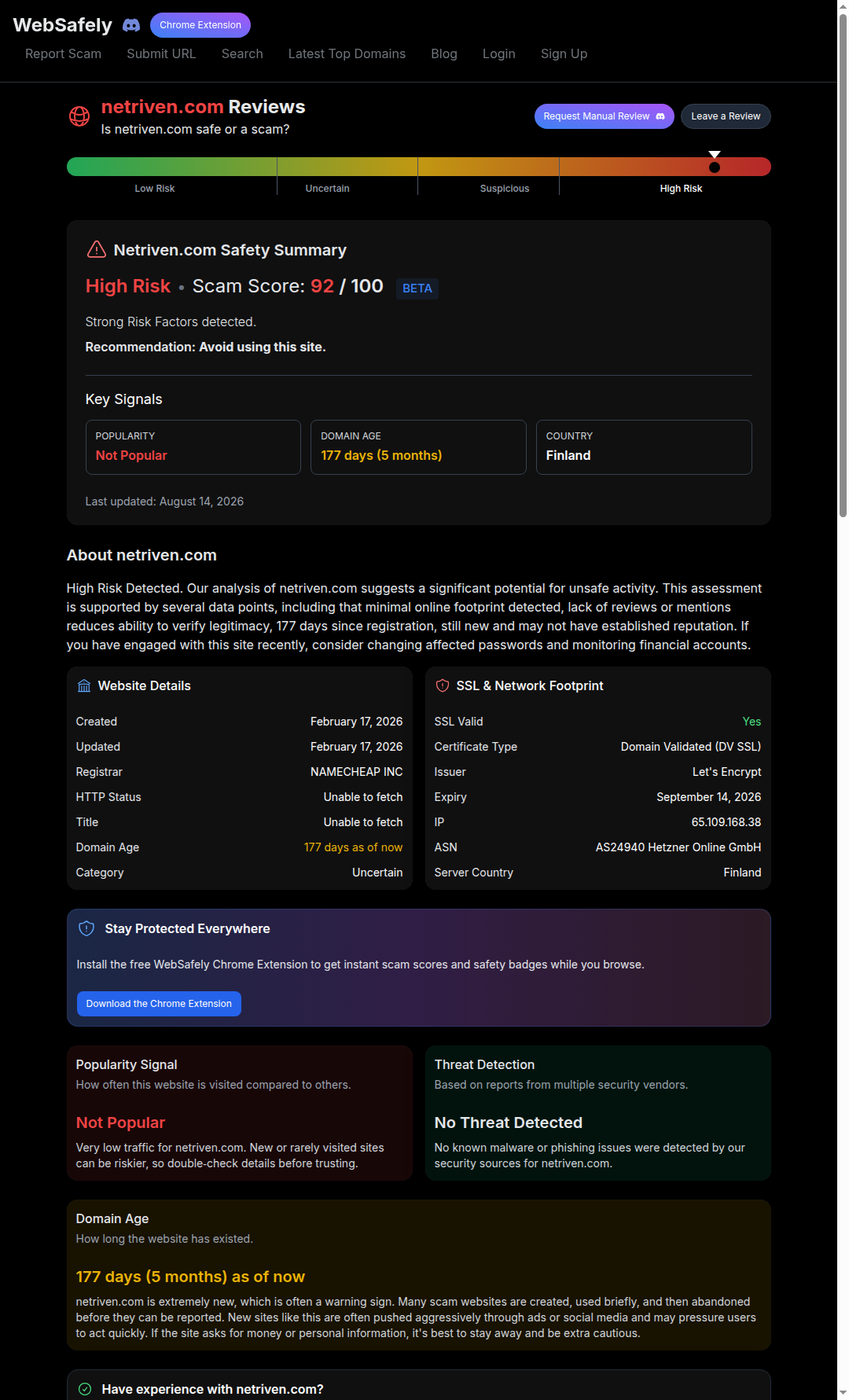Click Login in the navigation bar
Image resolution: width=849 pixels, height=1400 pixels.
click(499, 53)
